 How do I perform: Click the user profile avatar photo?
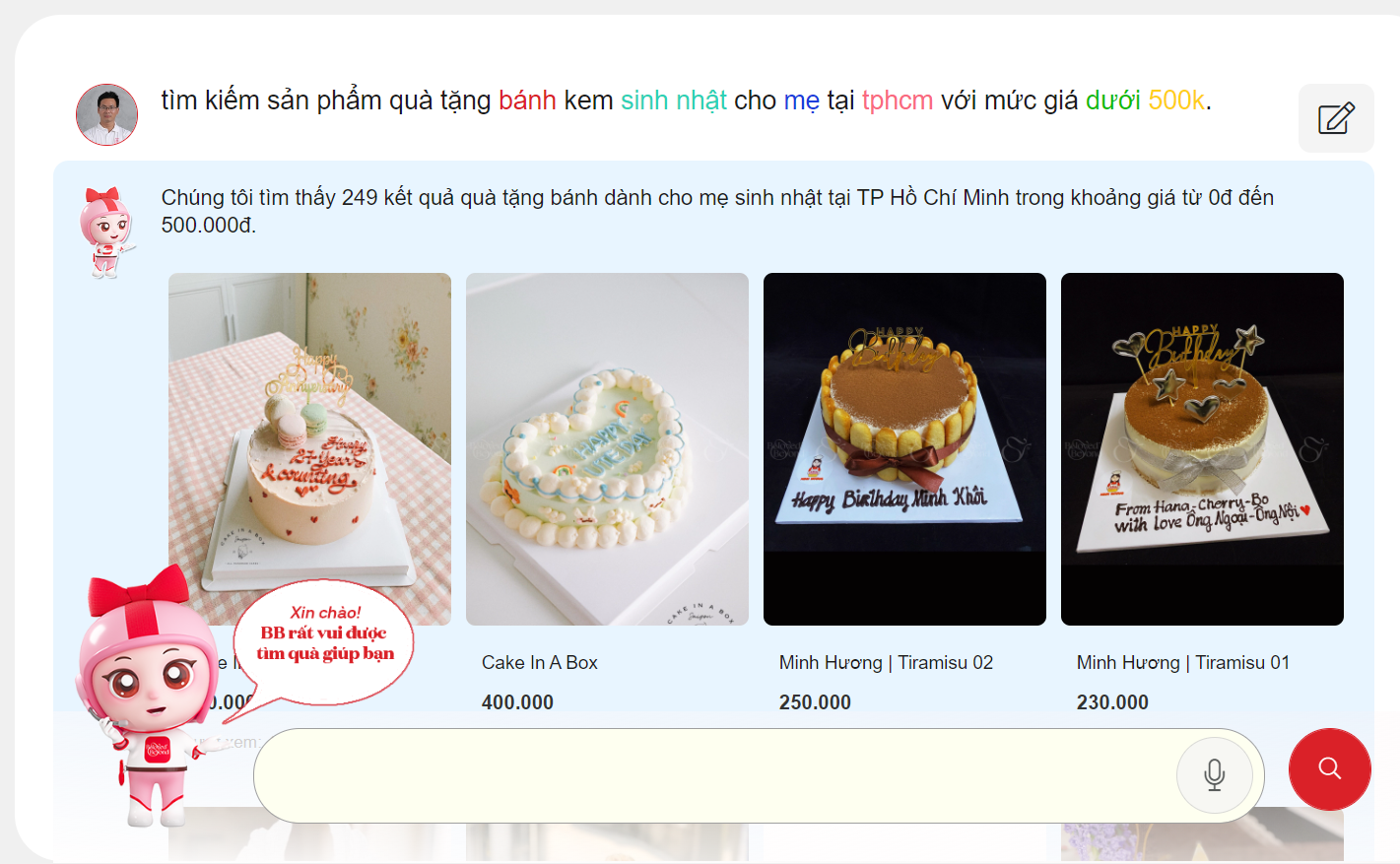coord(106,114)
